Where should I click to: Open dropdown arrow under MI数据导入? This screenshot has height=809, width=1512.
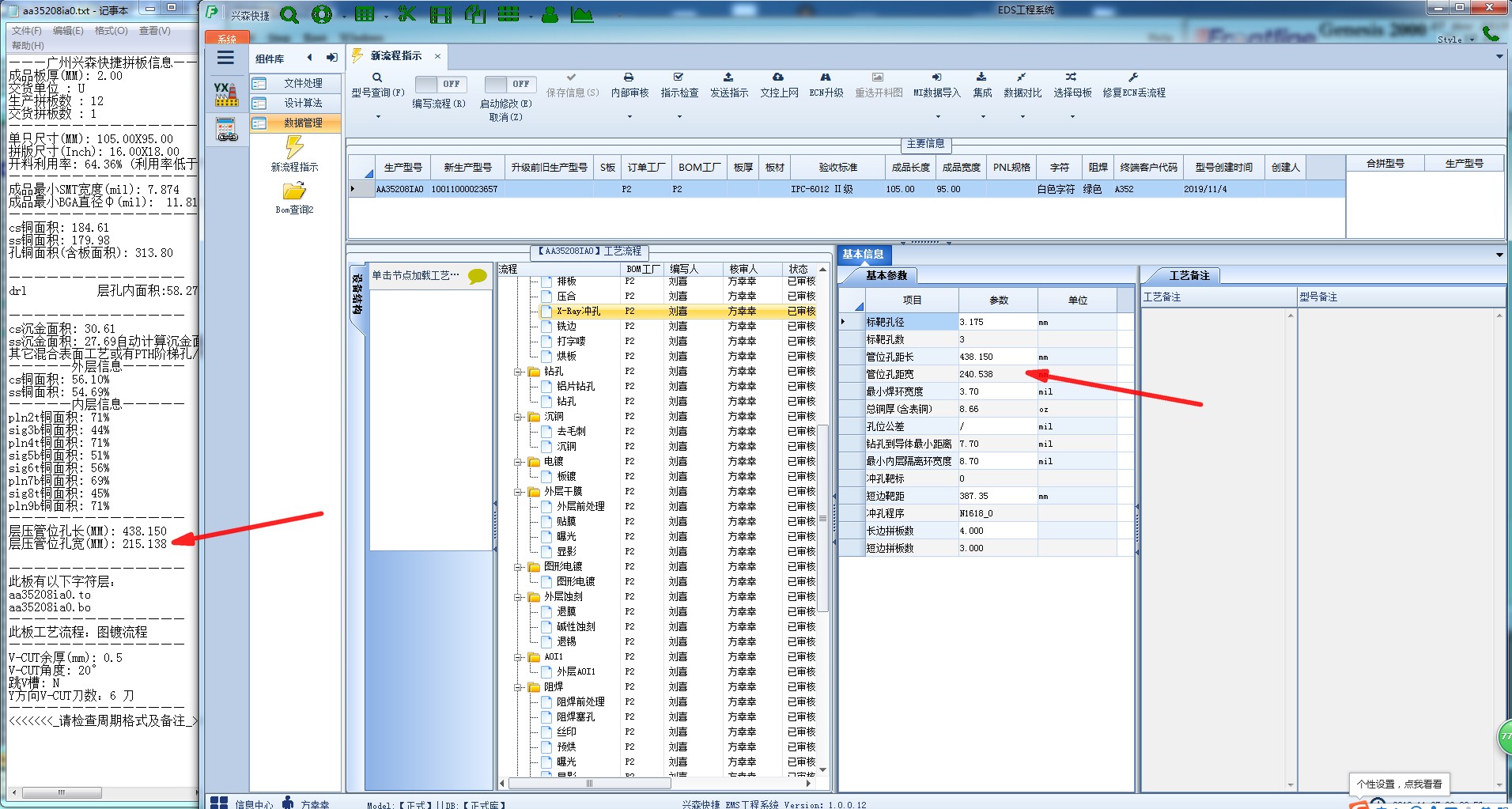click(938, 117)
